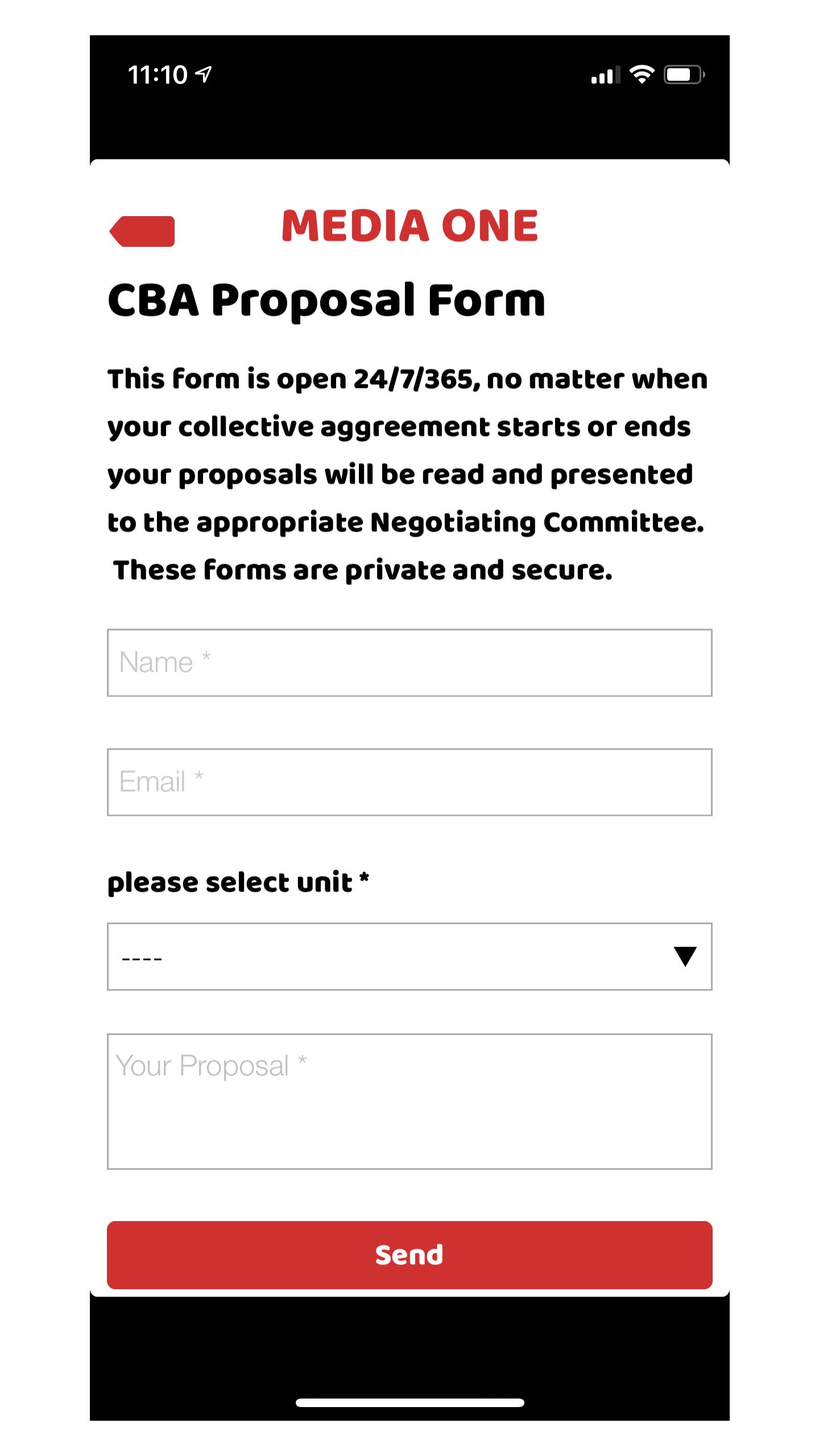Tap the red back arrow button
This screenshot has height=1456, width=819.
[x=142, y=231]
